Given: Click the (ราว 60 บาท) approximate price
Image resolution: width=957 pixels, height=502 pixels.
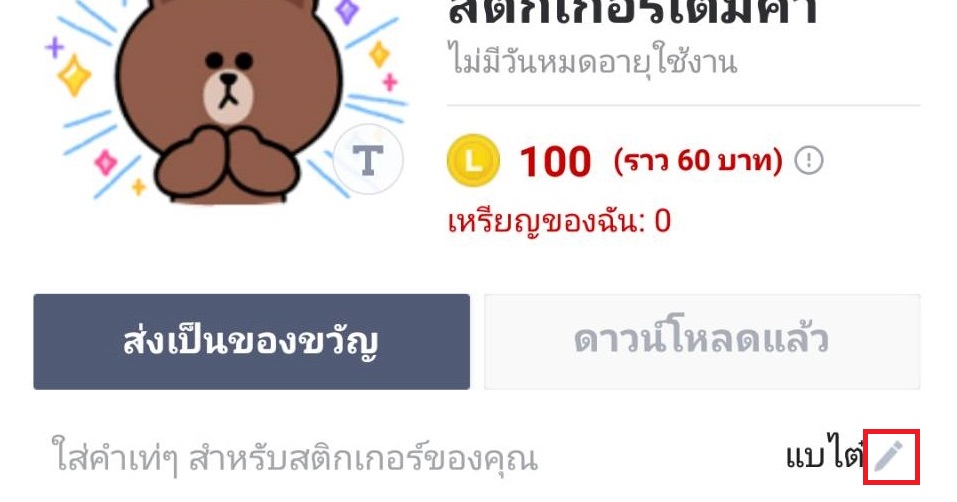Looking at the screenshot, I should pos(698,161).
